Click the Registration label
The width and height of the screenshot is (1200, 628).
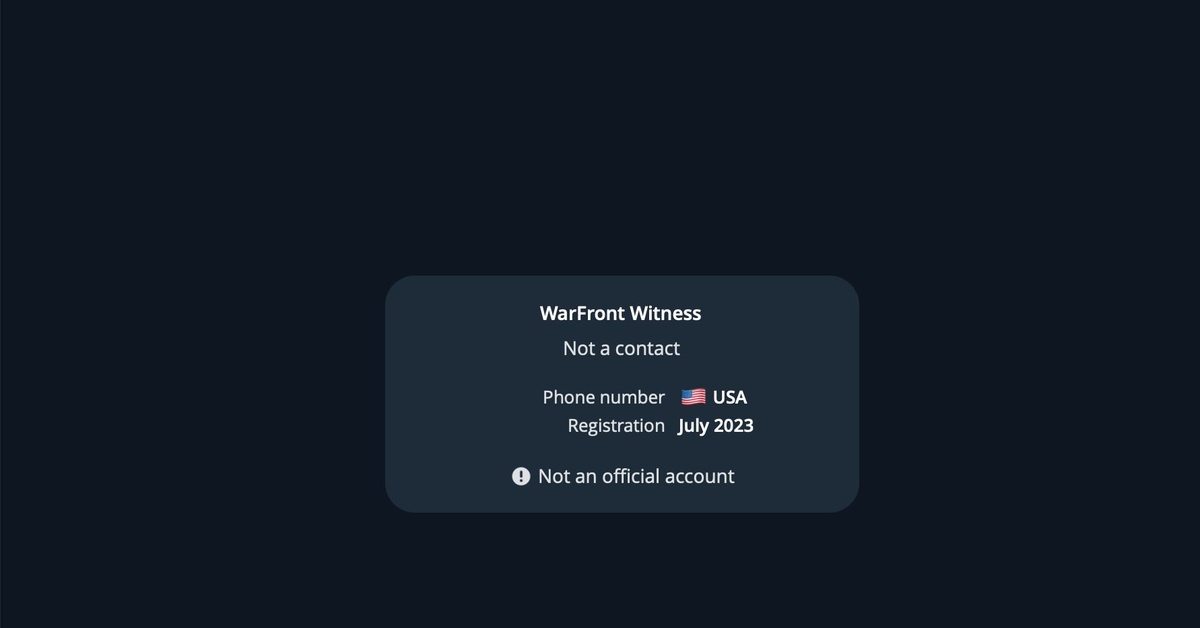tap(616, 426)
